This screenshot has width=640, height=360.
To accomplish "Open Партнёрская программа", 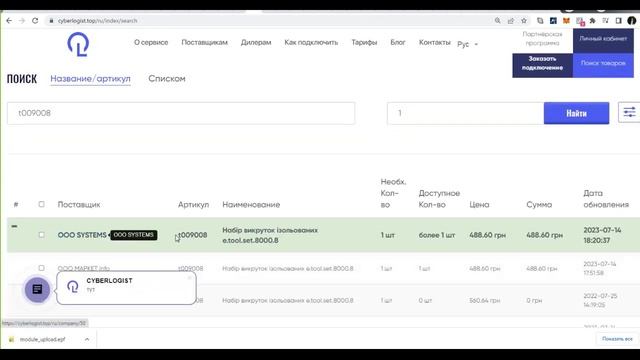I will [x=542, y=39].
